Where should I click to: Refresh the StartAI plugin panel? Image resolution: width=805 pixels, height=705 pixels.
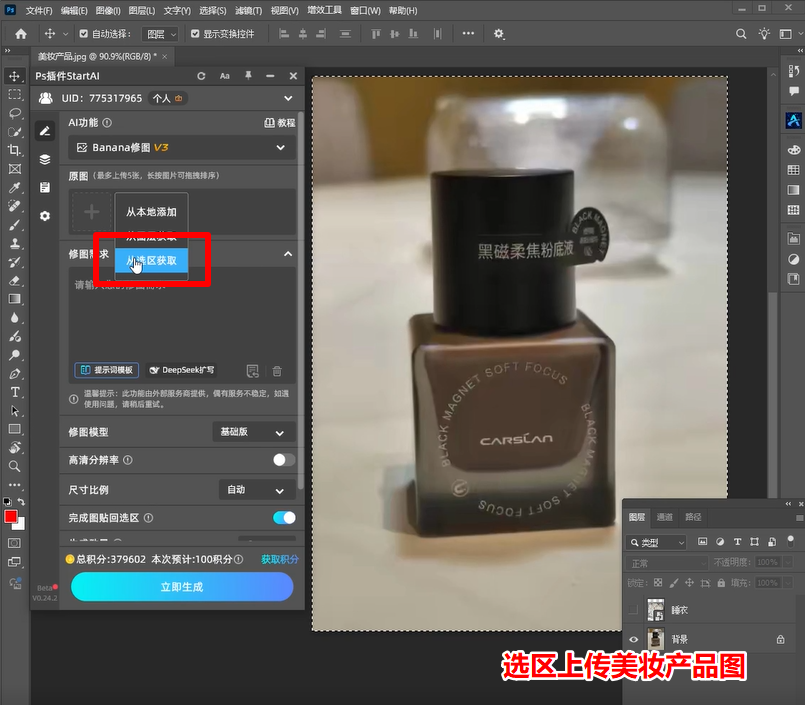(x=201, y=76)
